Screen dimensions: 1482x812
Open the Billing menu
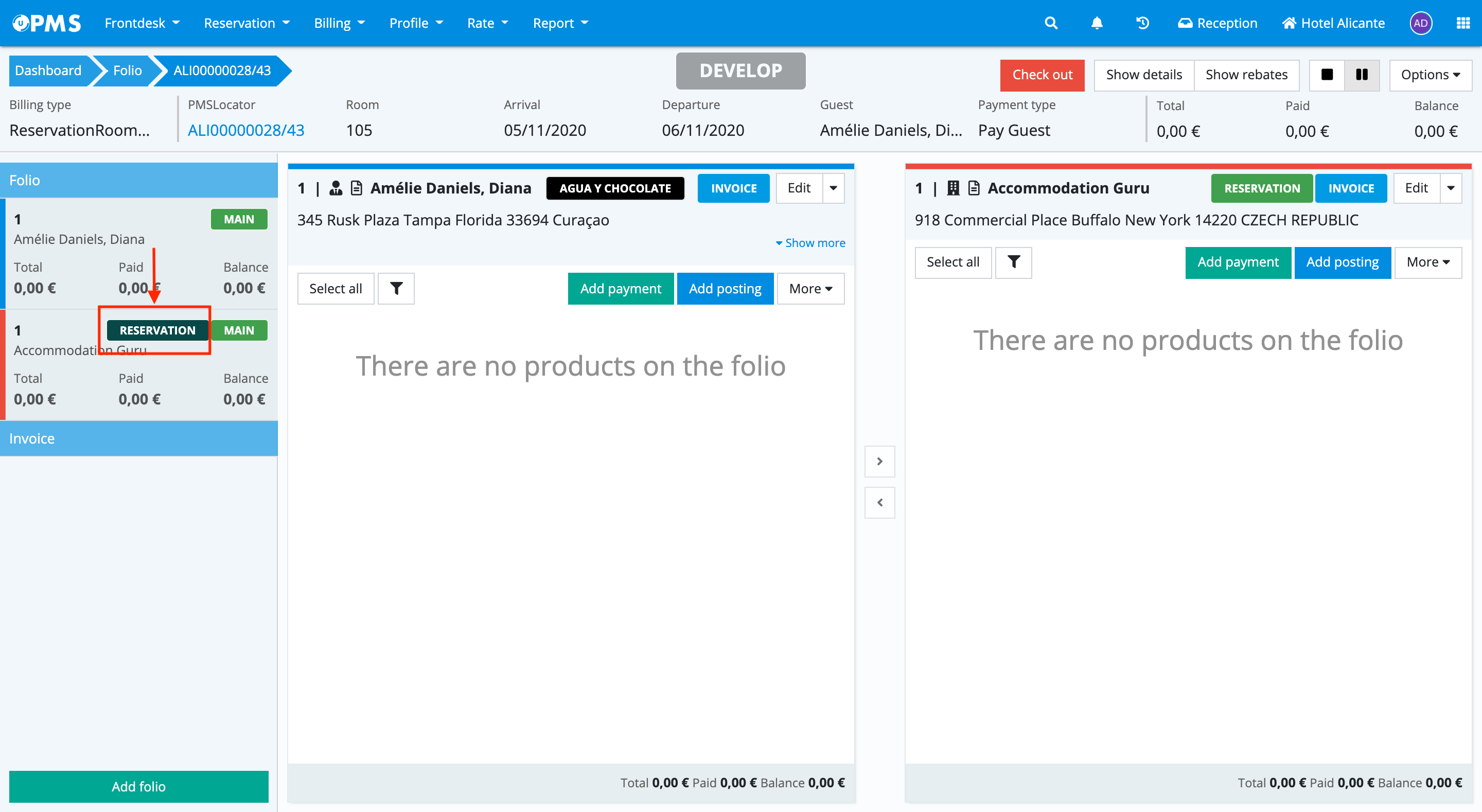339,23
